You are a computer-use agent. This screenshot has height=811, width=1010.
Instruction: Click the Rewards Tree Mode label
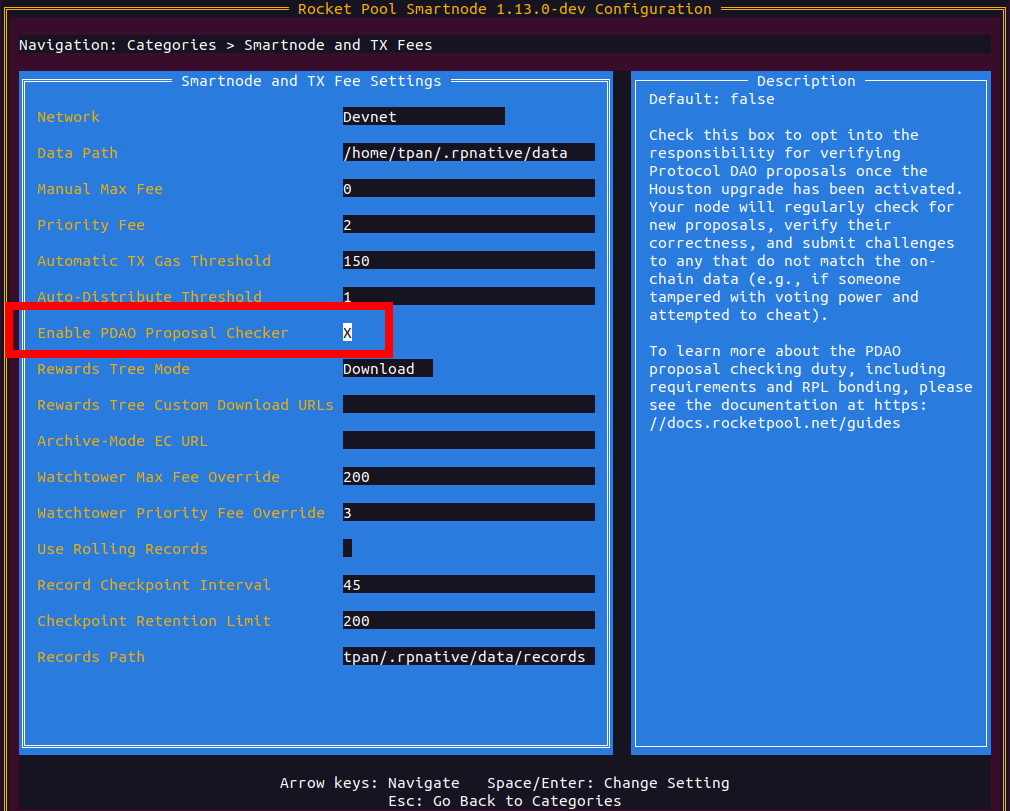coord(113,369)
